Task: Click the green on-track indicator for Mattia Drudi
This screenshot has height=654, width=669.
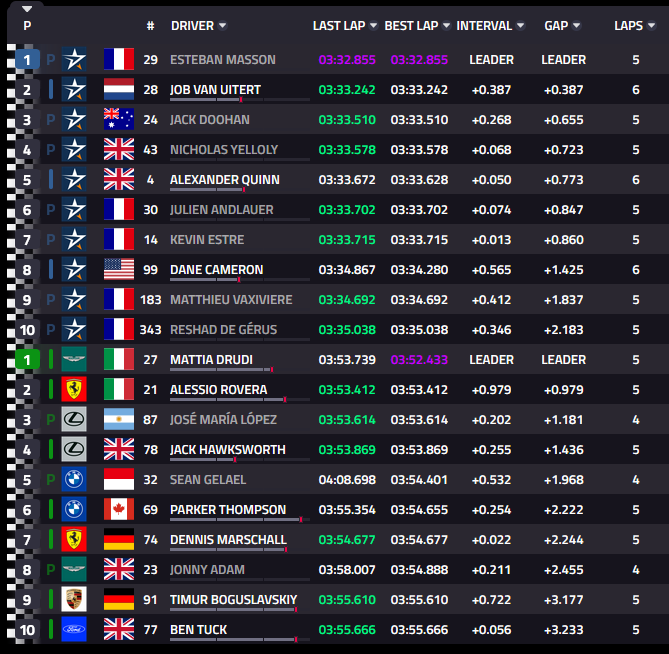Action: 51,359
